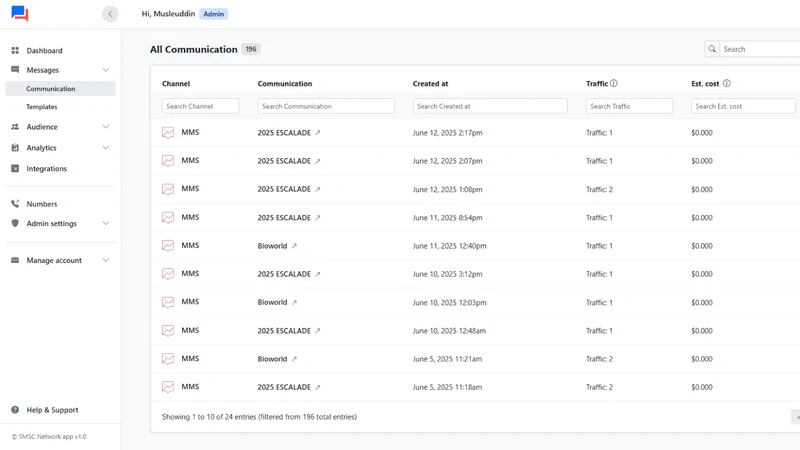This screenshot has height=450, width=800.
Task: Click 'SMSC Network app v1.0' footer text
Action: 49,437
